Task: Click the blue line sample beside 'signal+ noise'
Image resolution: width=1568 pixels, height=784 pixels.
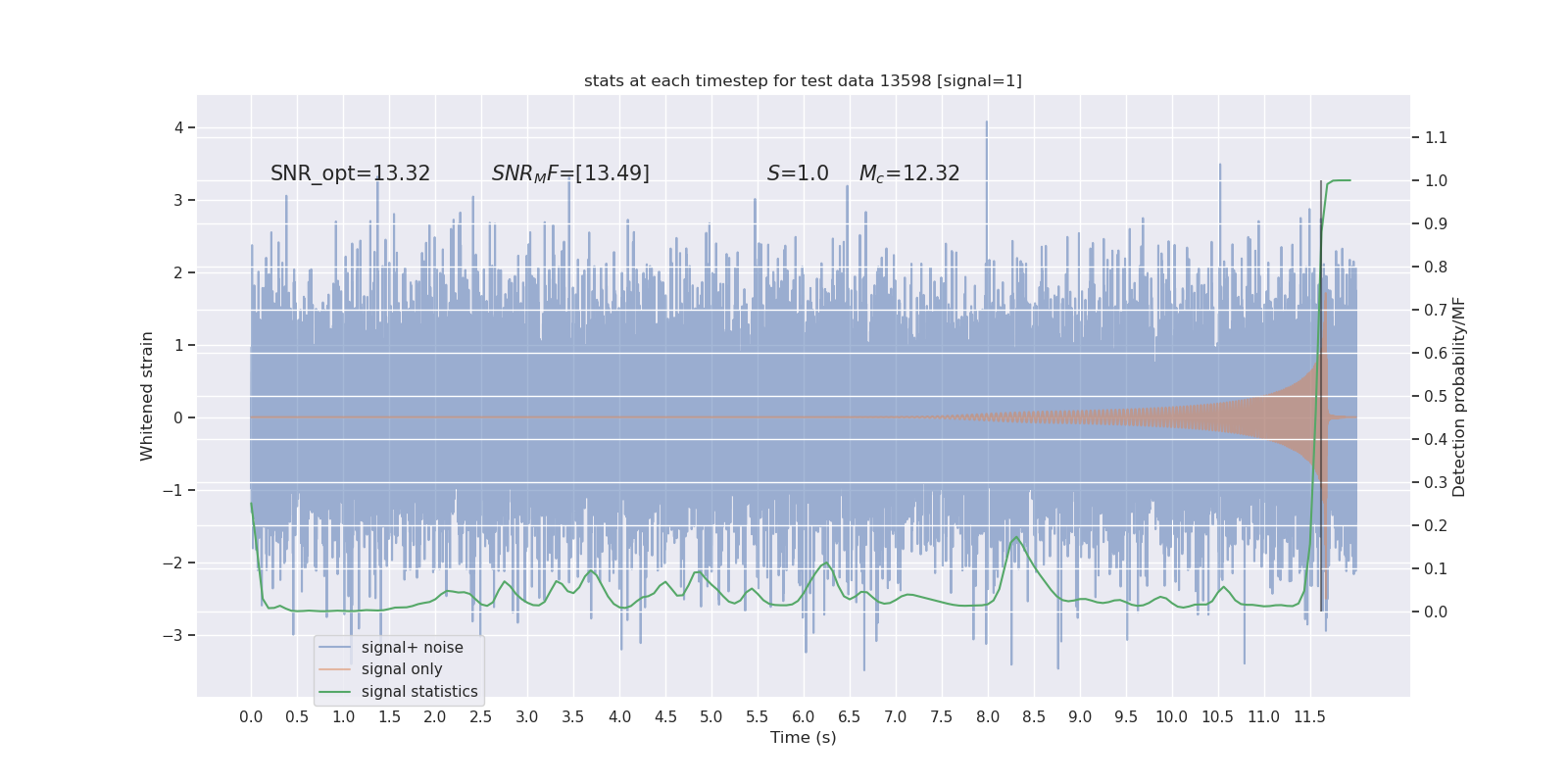Action: pyautogui.click(x=334, y=648)
